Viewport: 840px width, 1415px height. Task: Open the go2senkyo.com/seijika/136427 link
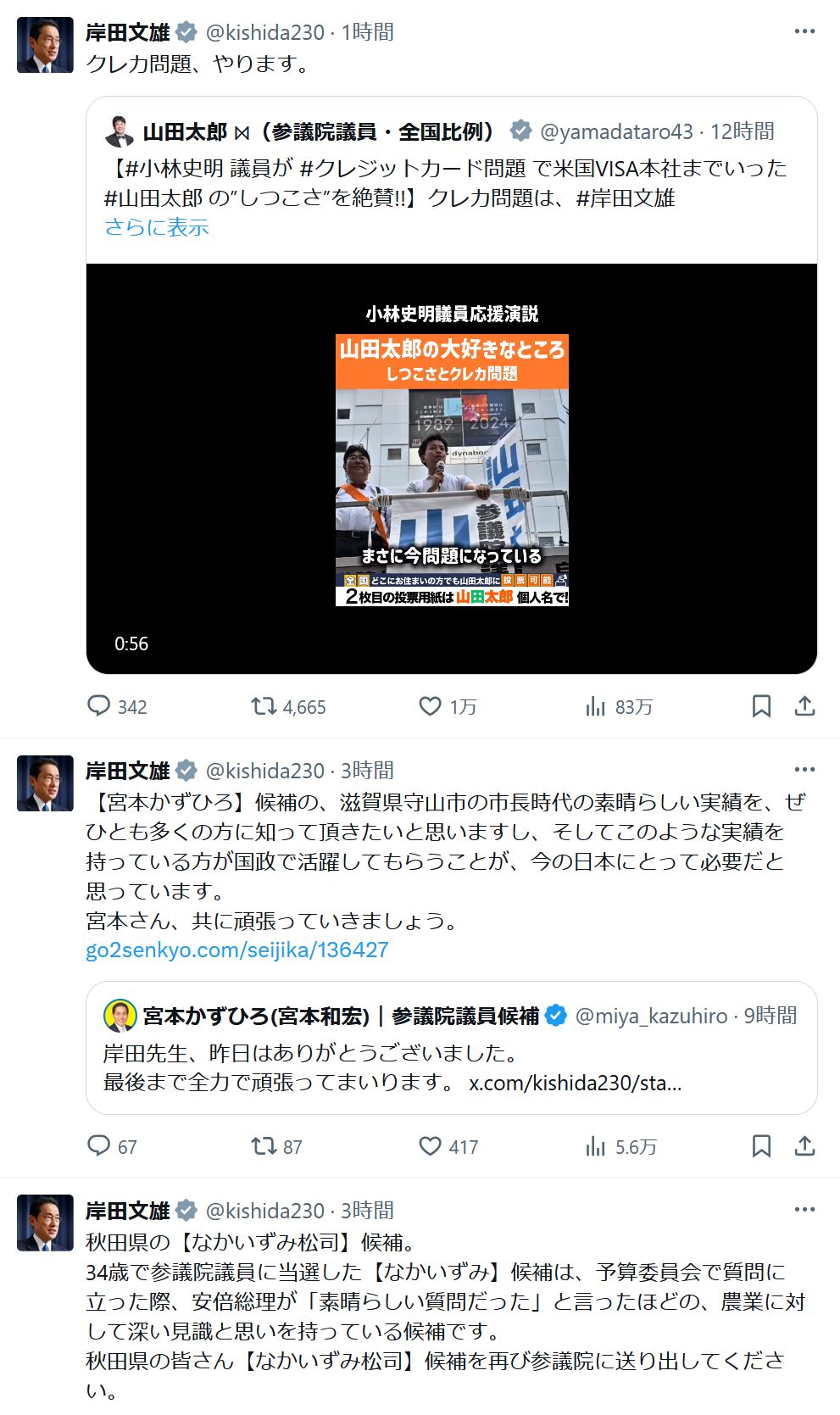(237, 950)
